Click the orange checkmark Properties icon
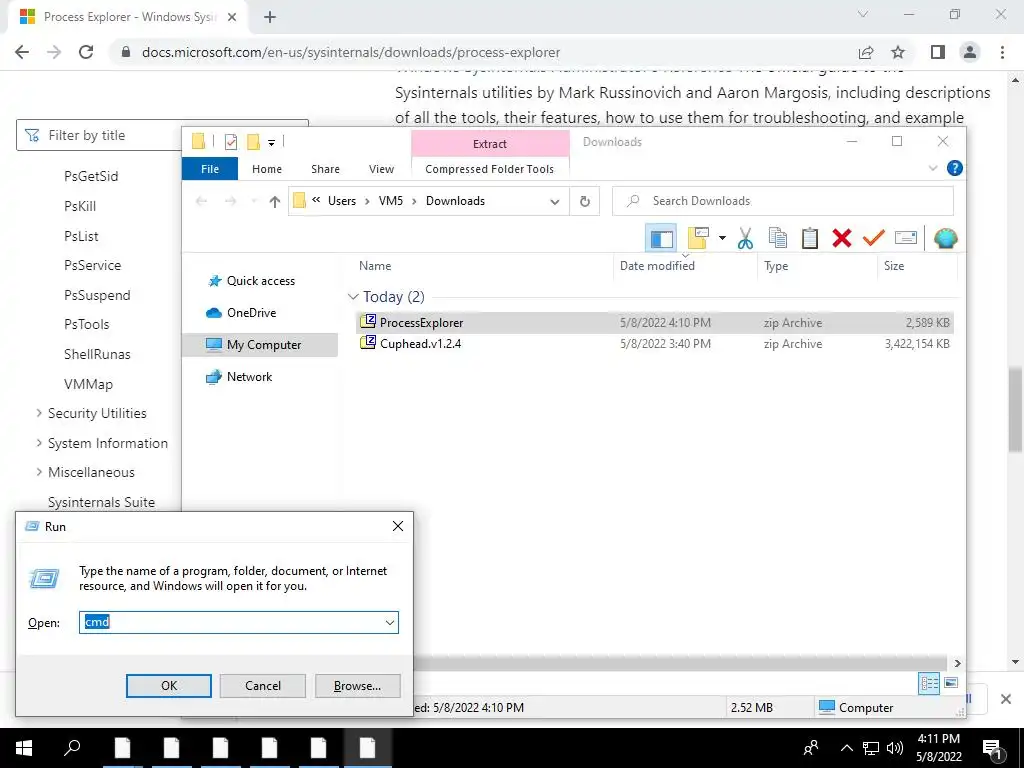 coord(873,238)
